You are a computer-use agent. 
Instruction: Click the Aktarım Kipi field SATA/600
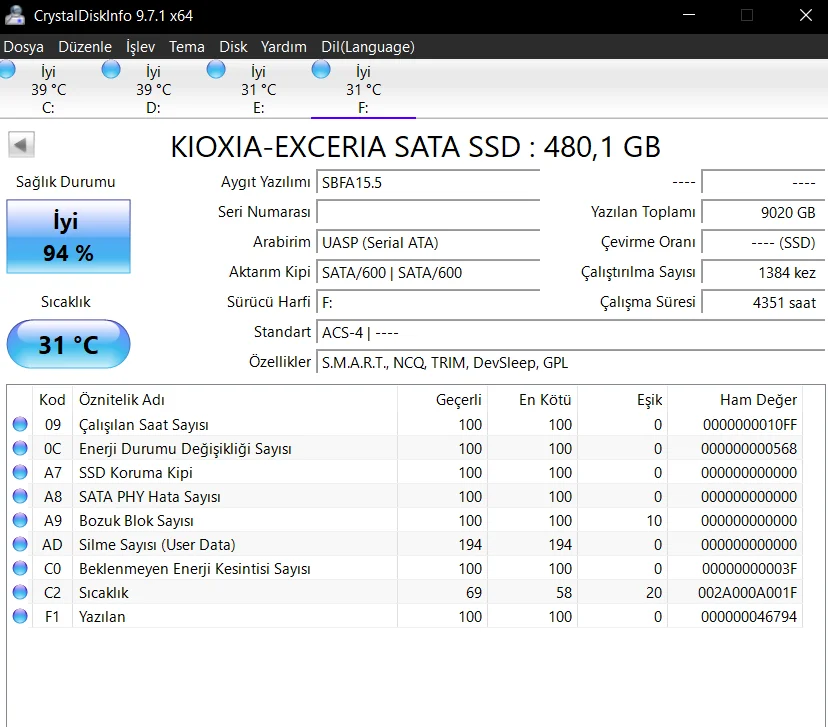(x=428, y=272)
